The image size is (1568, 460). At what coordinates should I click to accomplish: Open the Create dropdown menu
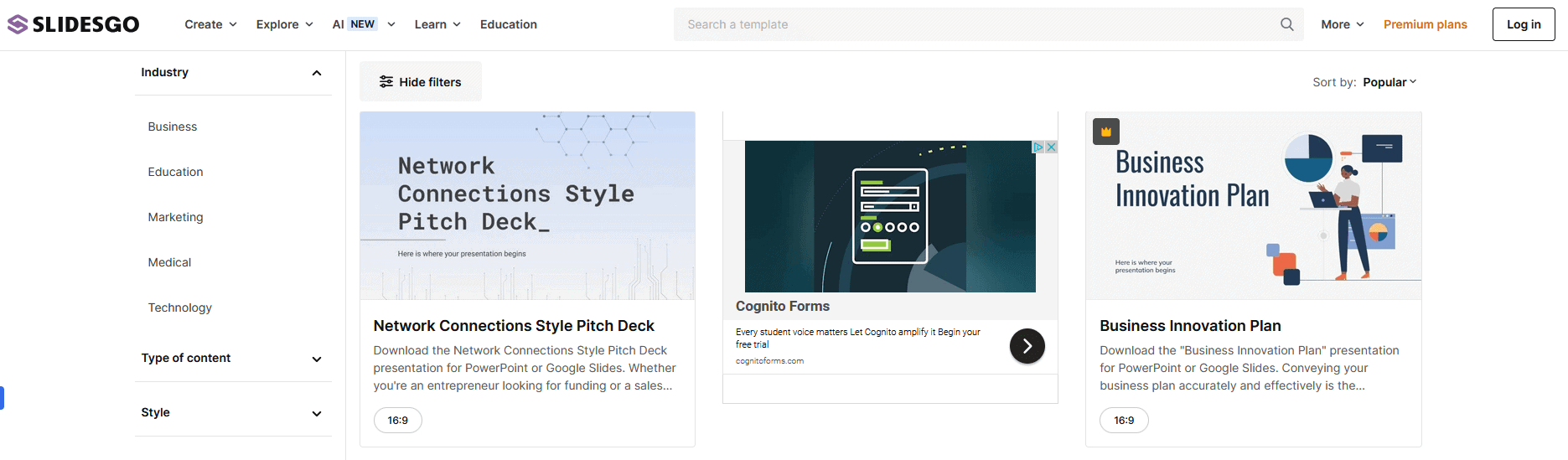pos(210,24)
